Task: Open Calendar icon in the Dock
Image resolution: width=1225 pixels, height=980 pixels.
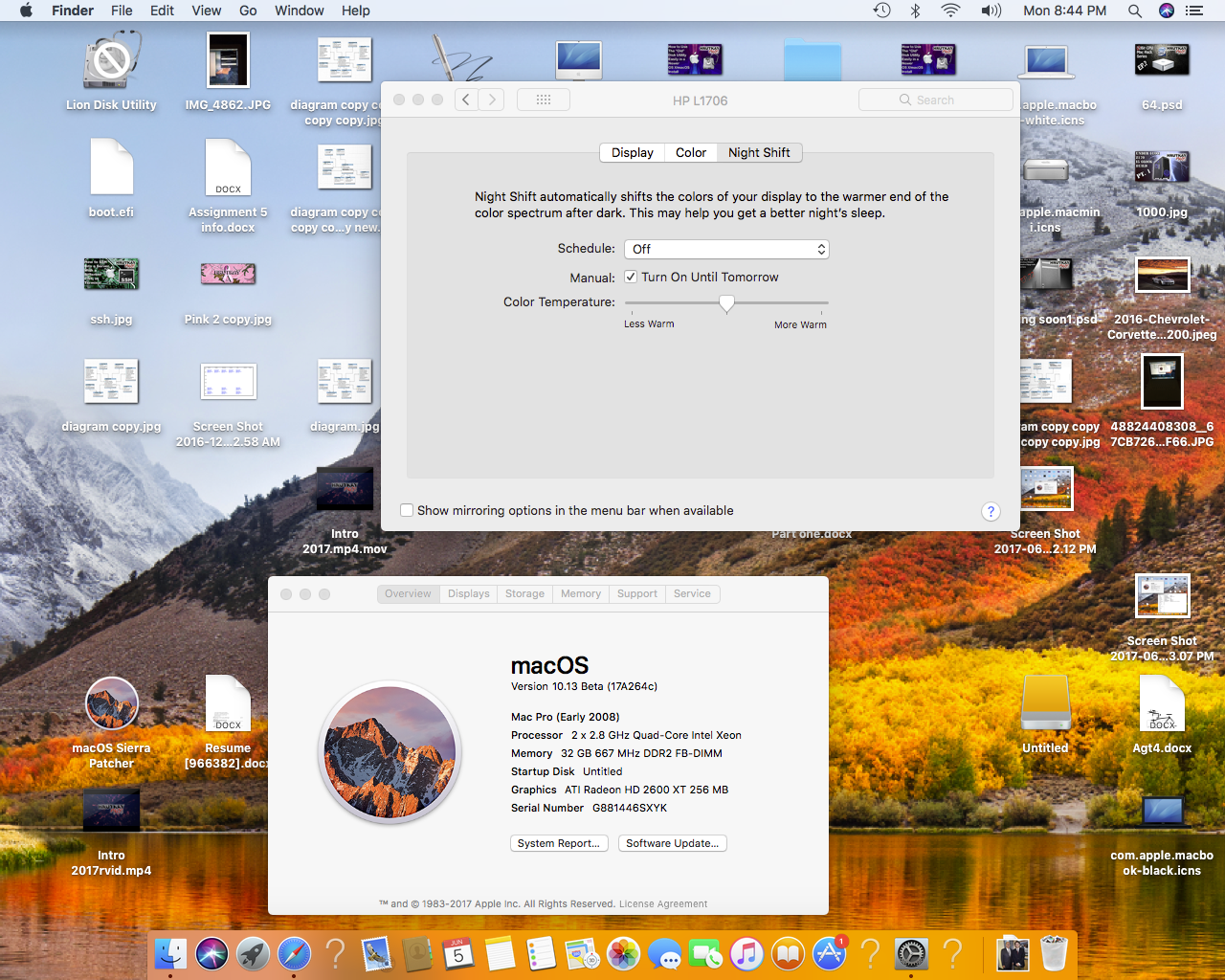Action: (458, 954)
